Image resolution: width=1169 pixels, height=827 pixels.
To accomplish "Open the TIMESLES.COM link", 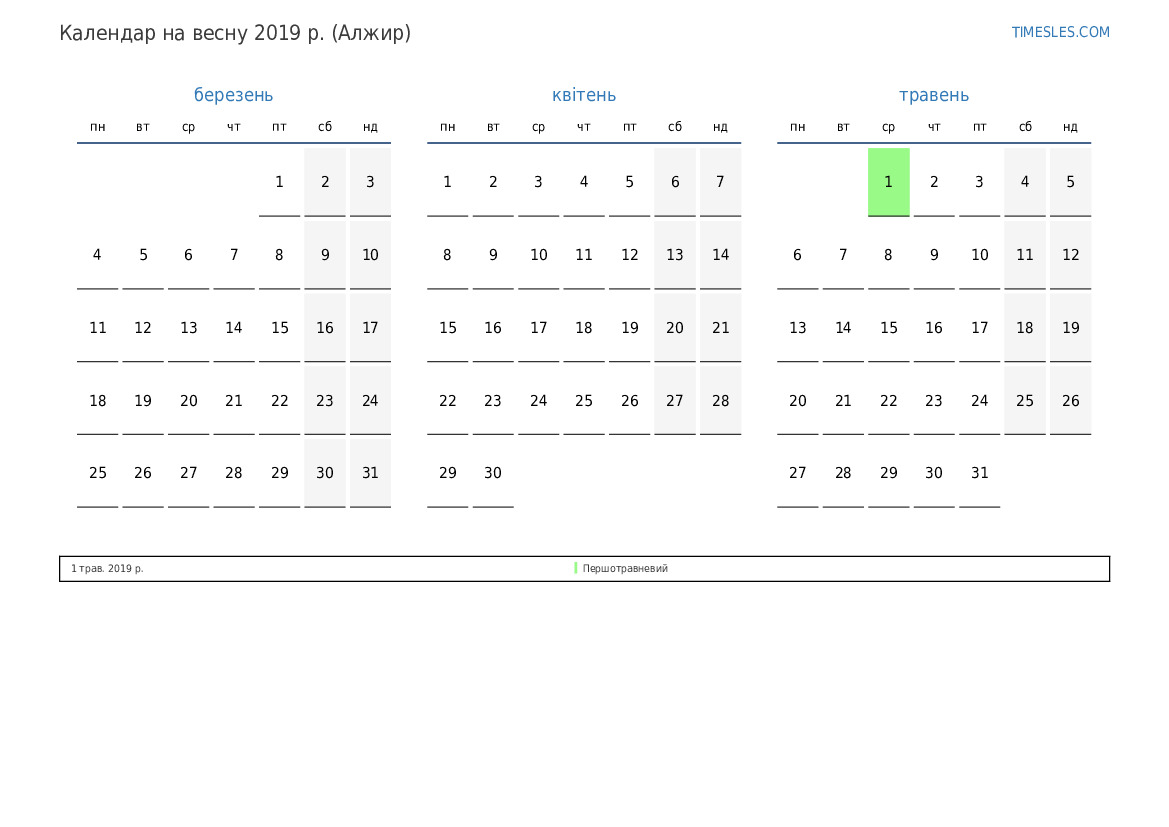I will 1060,32.
